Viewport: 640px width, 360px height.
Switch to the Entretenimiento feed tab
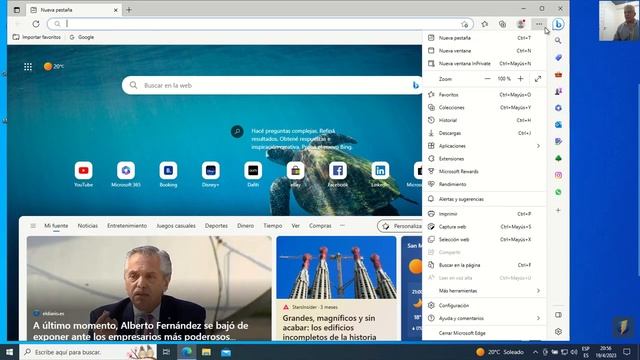[x=127, y=226]
